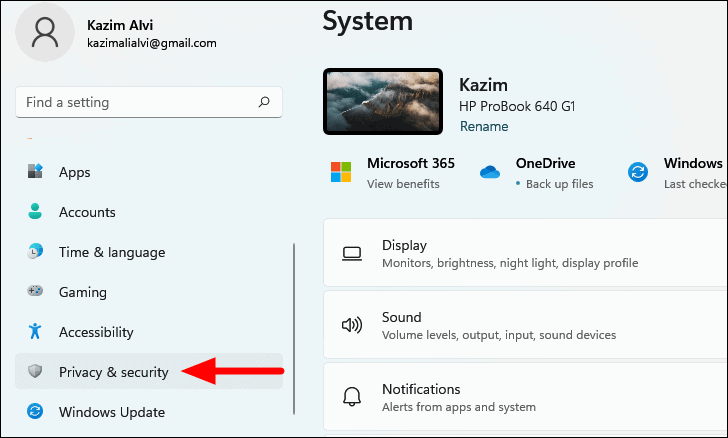Click the user profile avatar icon
This screenshot has width=728, height=438.
click(x=45, y=33)
